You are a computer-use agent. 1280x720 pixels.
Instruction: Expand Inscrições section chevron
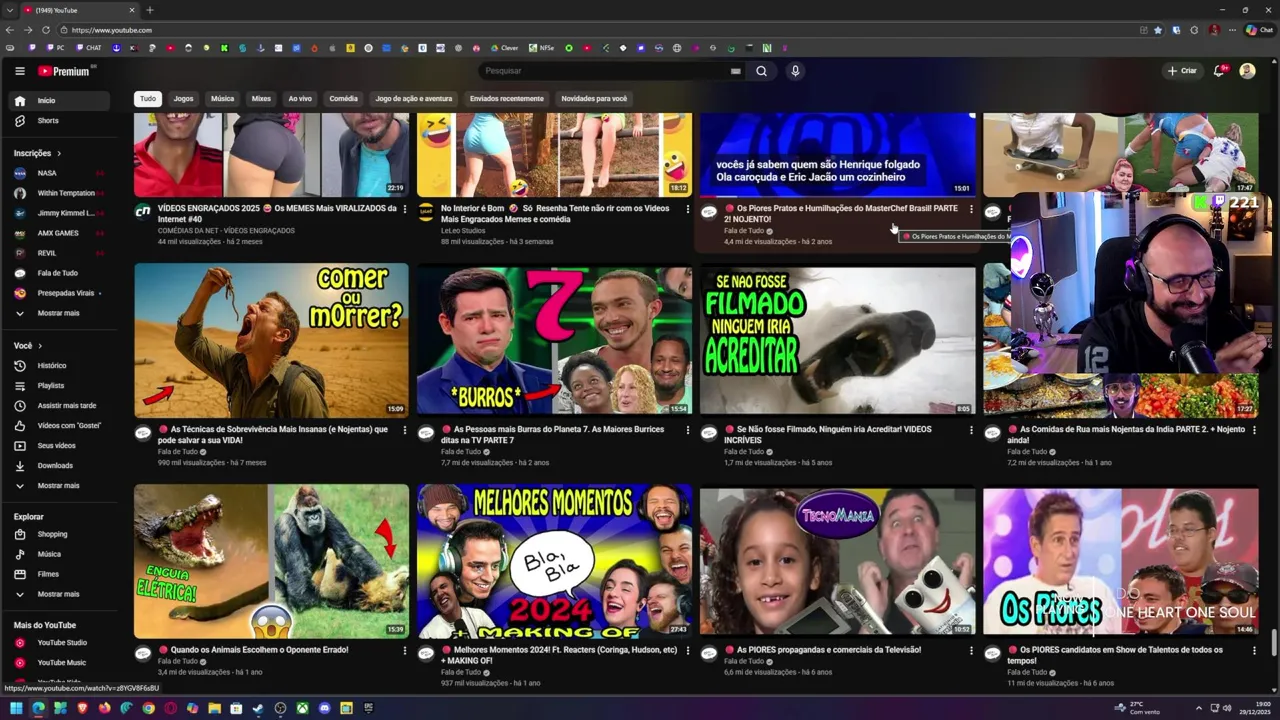pos(59,153)
